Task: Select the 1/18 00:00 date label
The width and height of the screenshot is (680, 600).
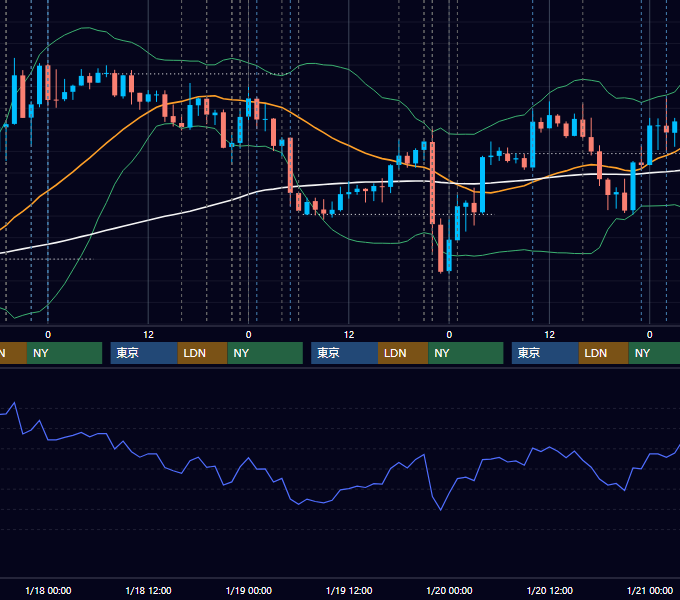Action: (x=48, y=590)
